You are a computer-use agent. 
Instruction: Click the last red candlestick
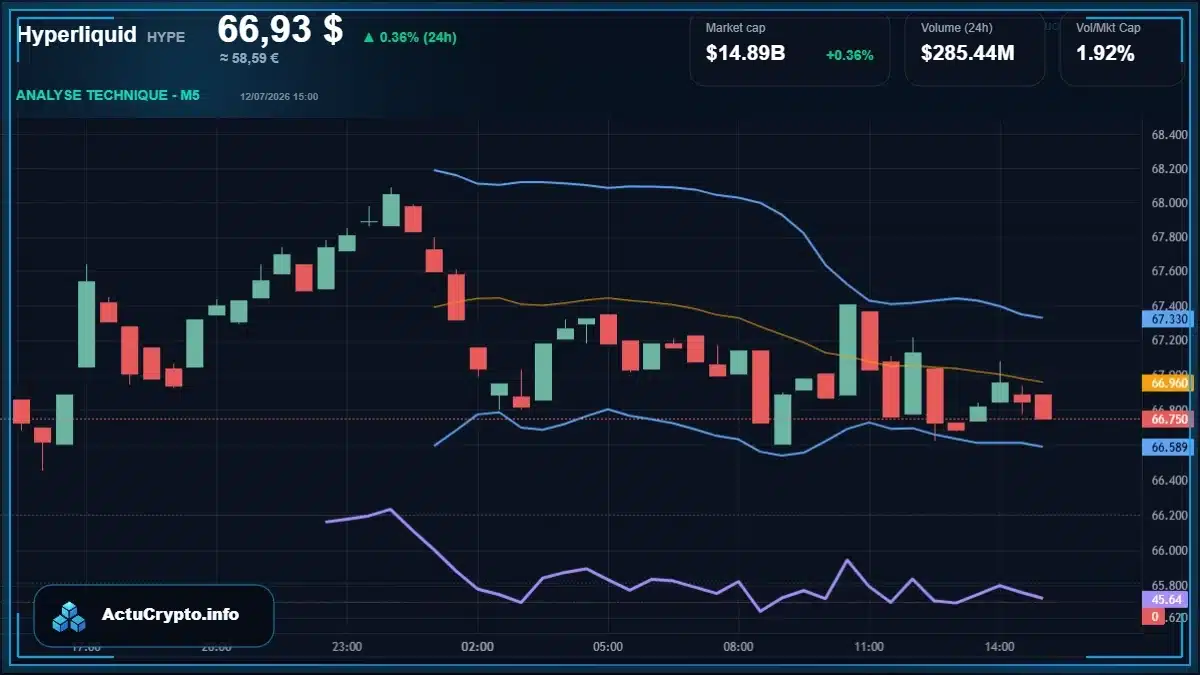pyautogui.click(x=1043, y=406)
